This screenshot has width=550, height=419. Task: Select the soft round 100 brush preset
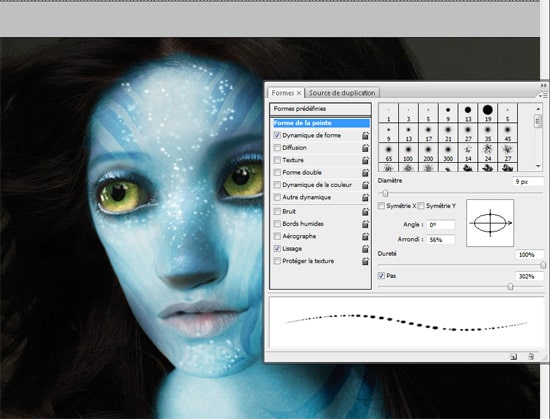(408, 153)
